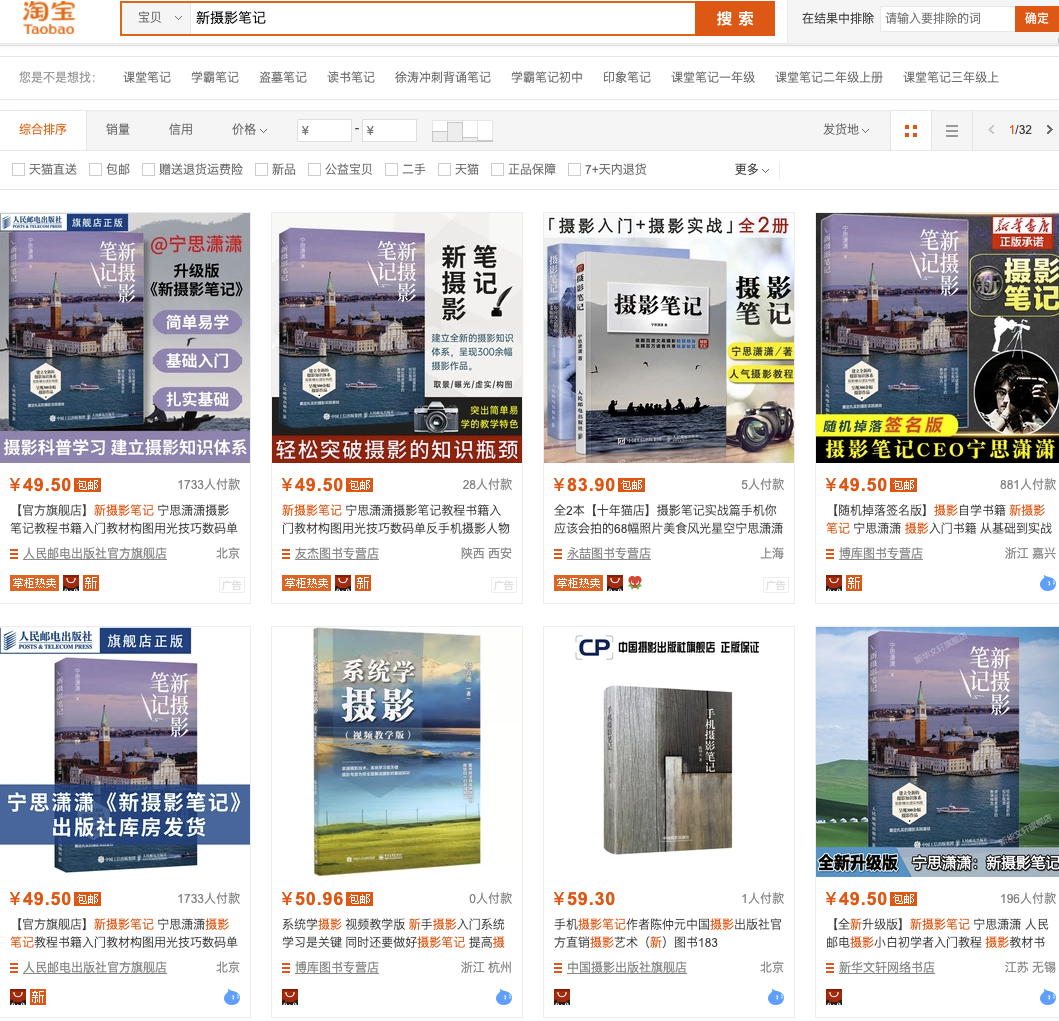
Task: Check 7+天内退货 filter
Action: click(574, 169)
